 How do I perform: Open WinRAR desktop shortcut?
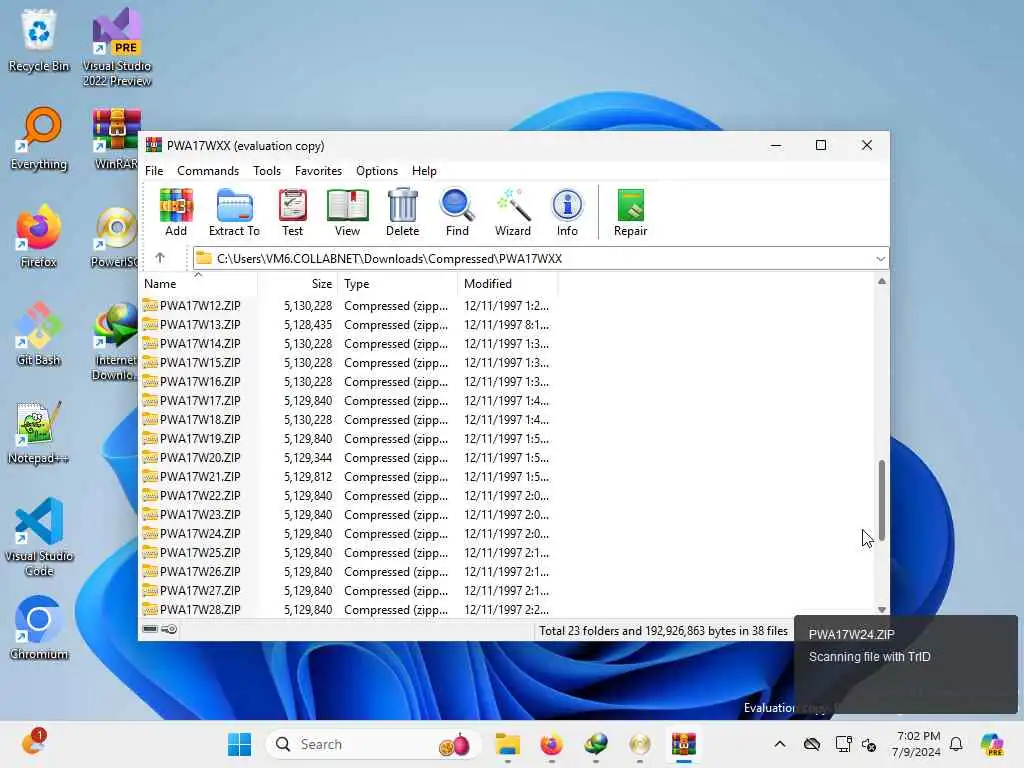[116, 139]
